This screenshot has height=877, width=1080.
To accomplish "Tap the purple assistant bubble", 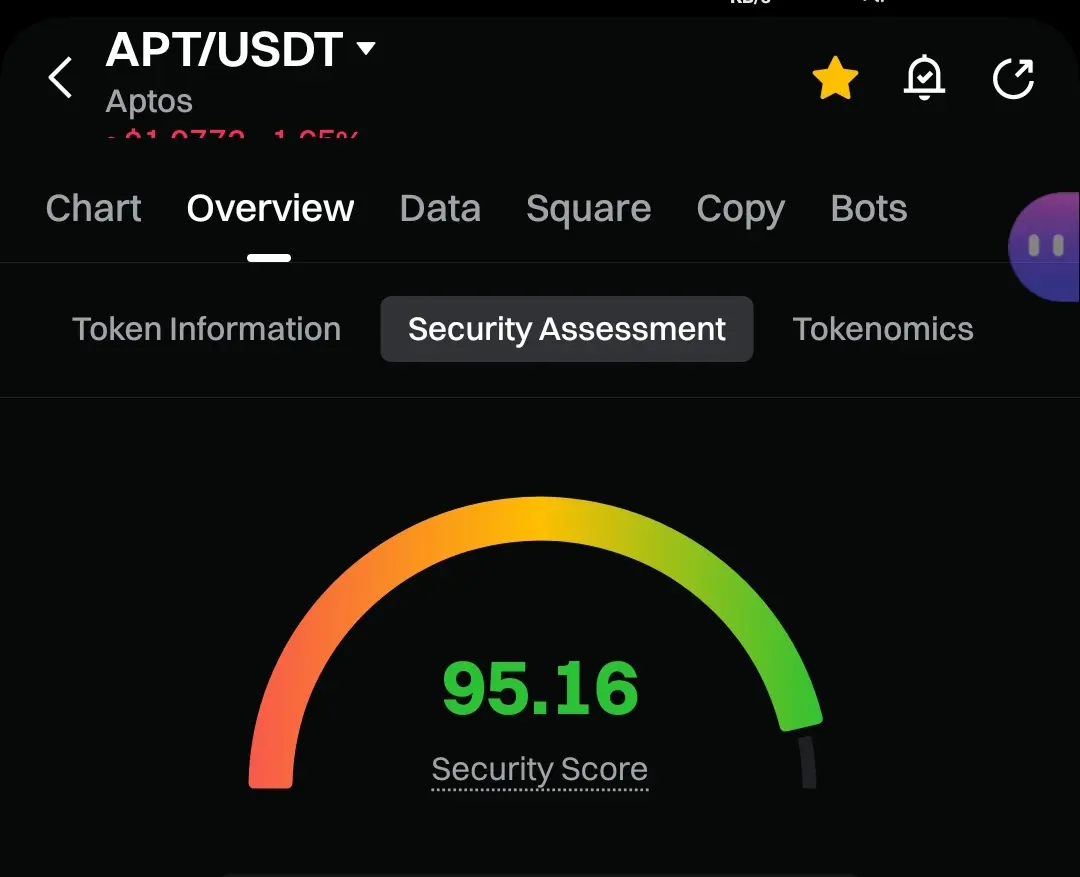I will click(x=1044, y=247).
